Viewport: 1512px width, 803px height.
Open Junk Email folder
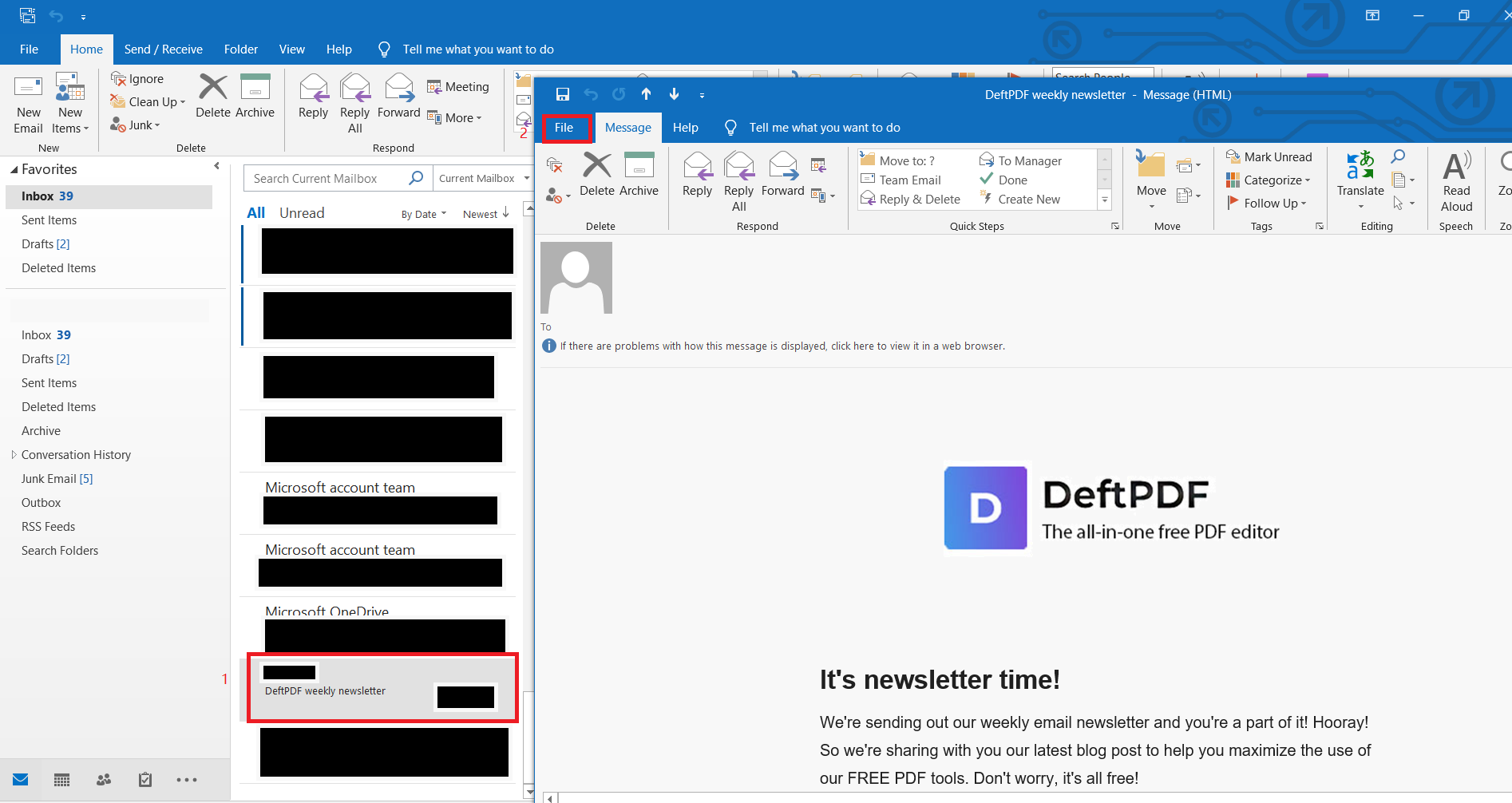point(57,478)
